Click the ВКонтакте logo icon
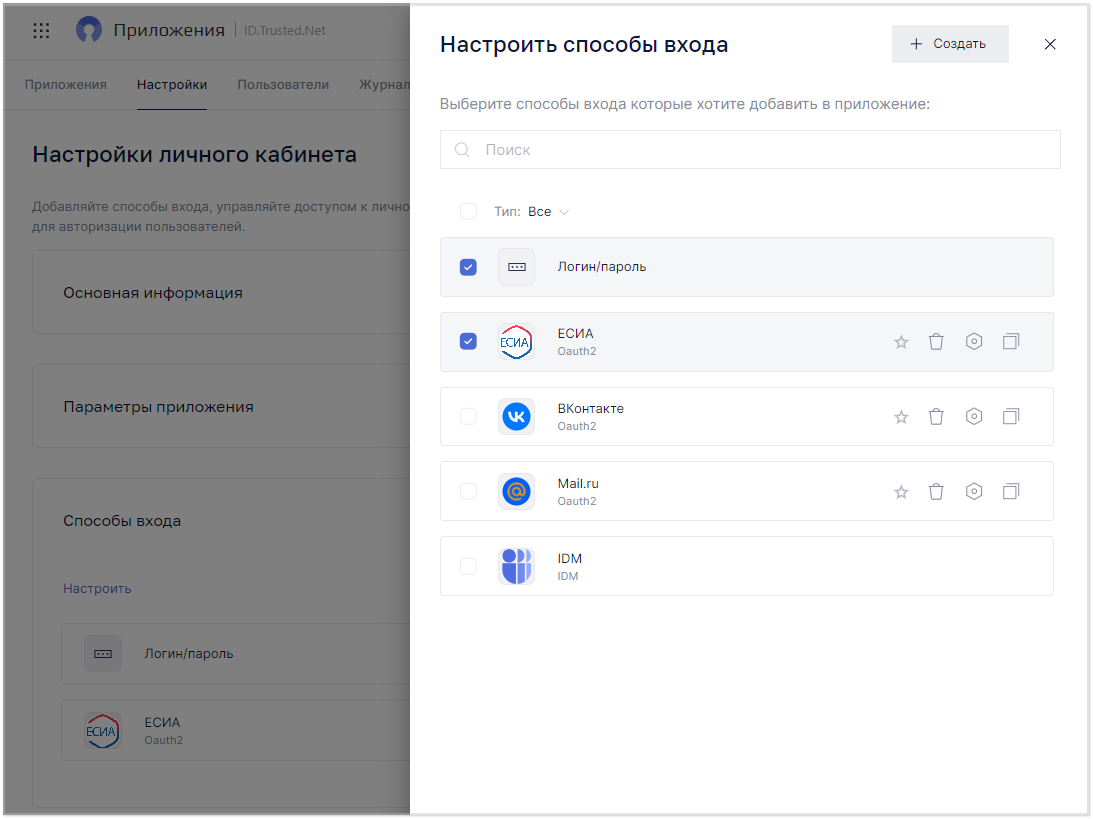Screen dimensions: 1093x819 coord(516,417)
